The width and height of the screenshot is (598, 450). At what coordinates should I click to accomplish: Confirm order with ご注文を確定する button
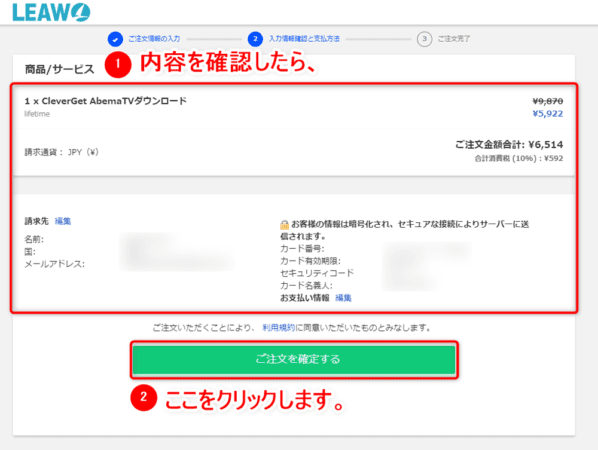point(294,359)
